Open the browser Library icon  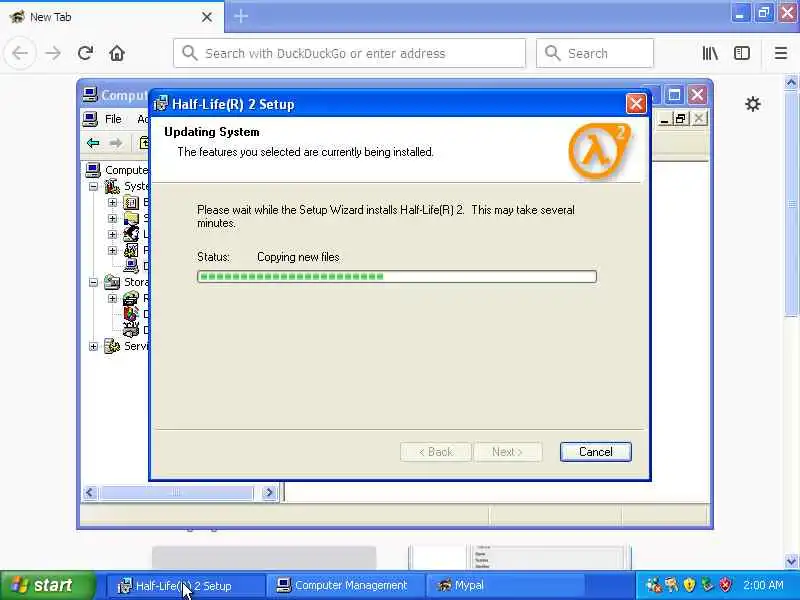coord(710,53)
